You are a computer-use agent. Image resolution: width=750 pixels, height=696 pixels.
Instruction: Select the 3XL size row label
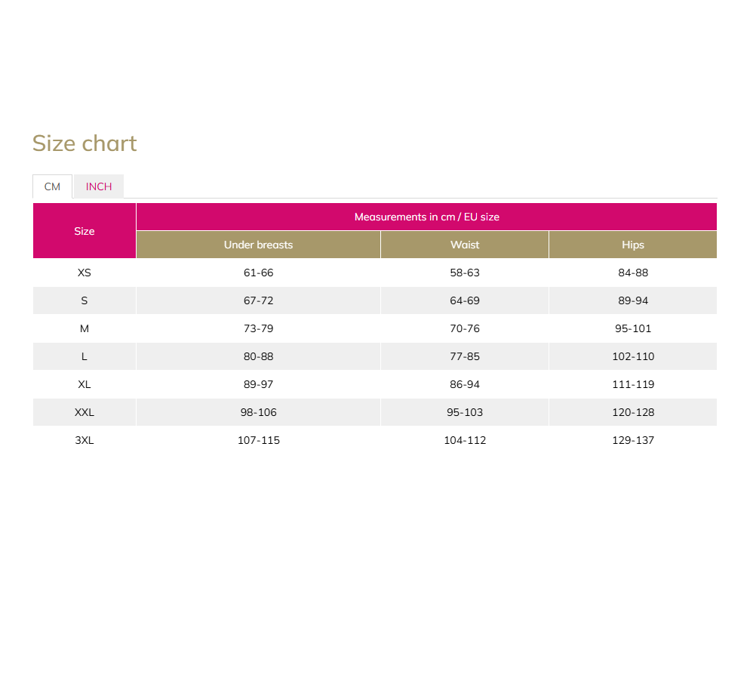pos(84,440)
